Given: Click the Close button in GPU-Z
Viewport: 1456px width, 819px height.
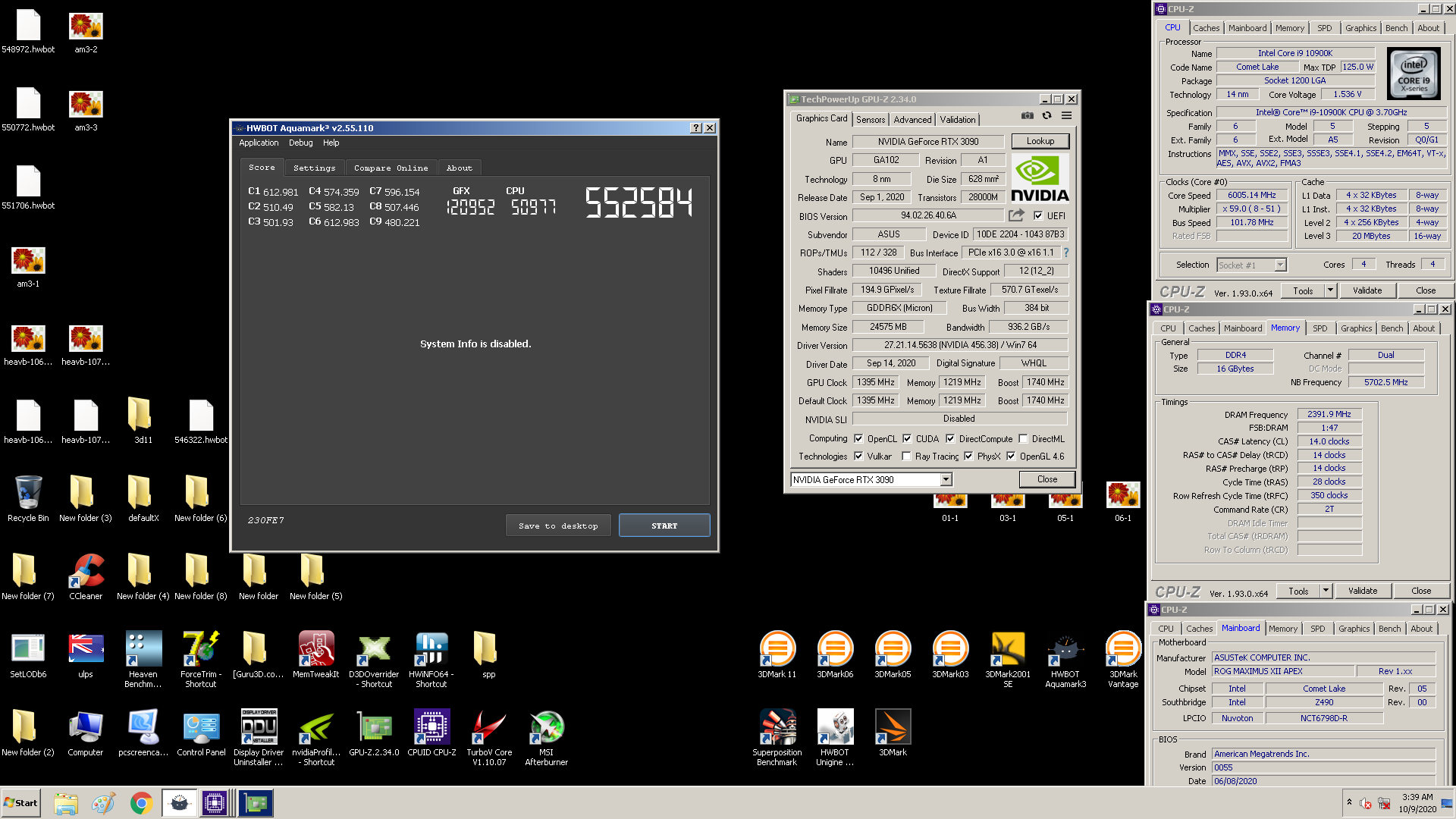Looking at the screenshot, I should click(x=1046, y=479).
